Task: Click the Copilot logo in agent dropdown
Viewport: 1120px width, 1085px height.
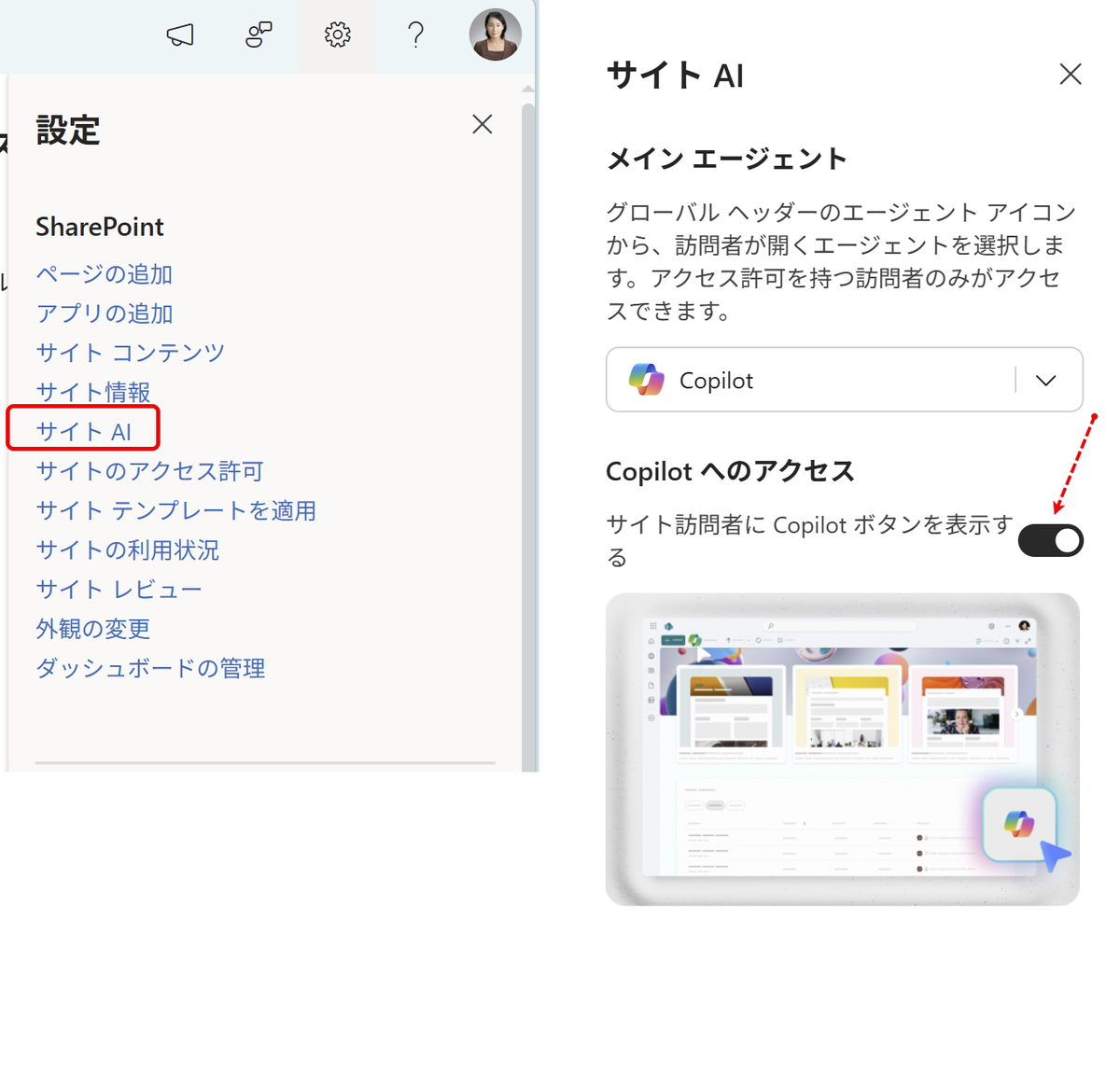Action: tap(646, 380)
